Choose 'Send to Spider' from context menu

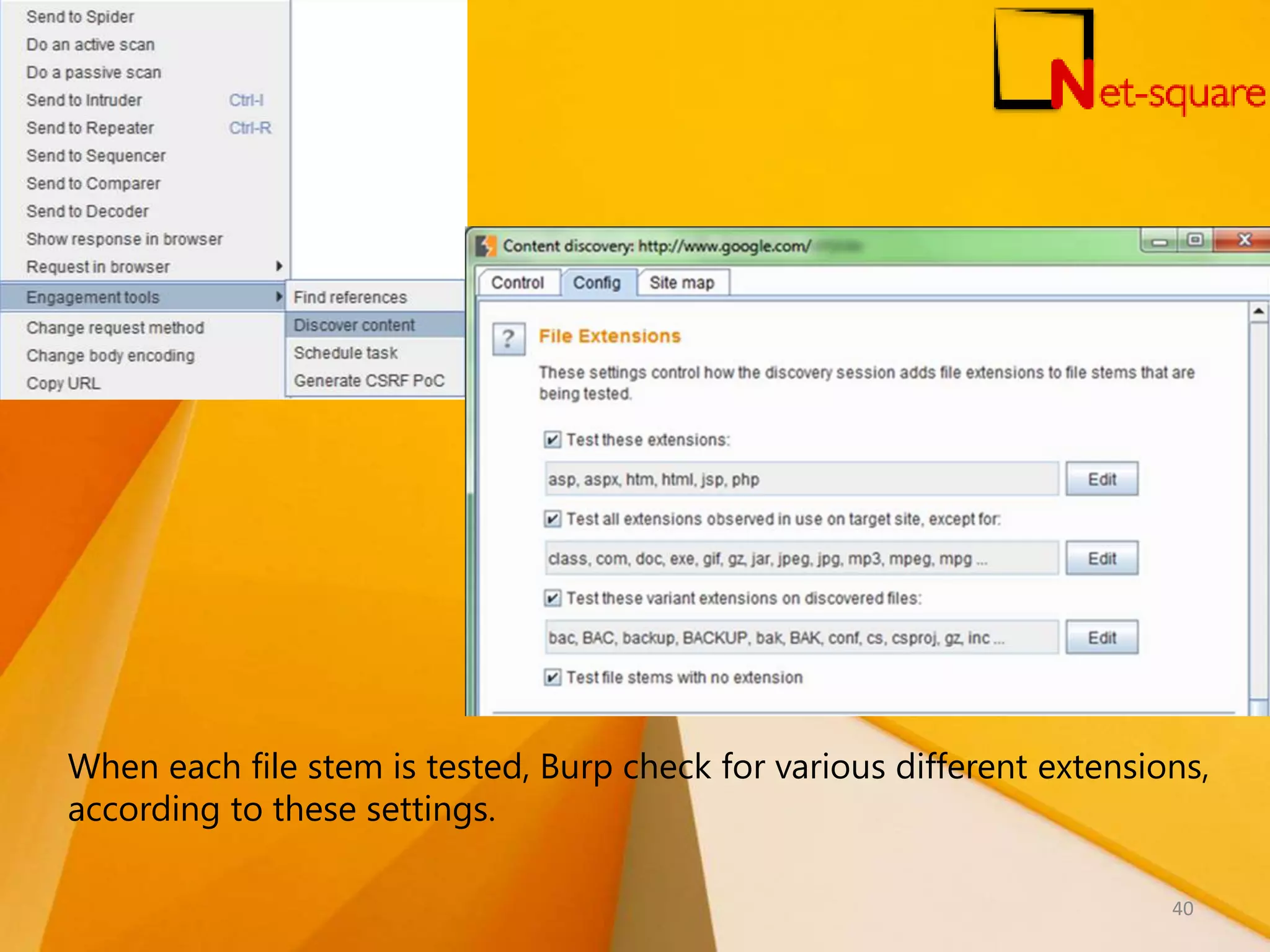coord(144,17)
